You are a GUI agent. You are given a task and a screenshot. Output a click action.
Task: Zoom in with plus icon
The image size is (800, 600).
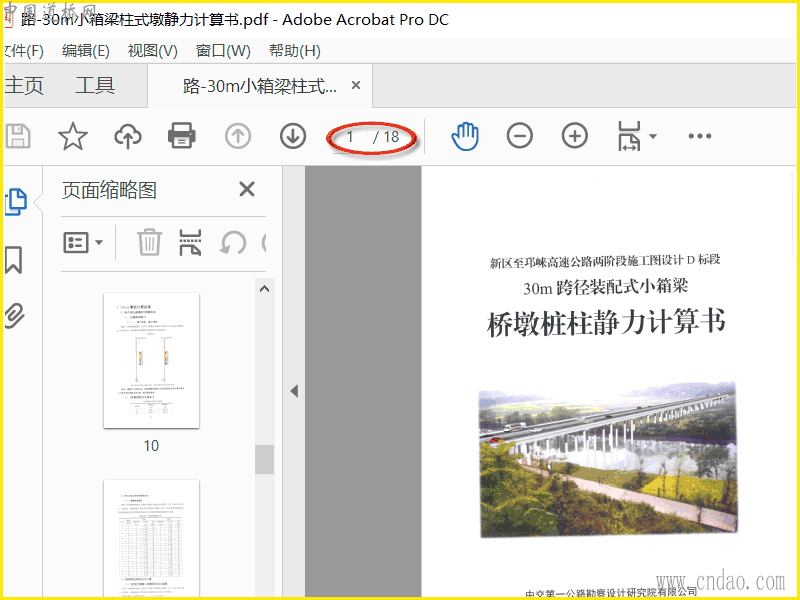click(574, 136)
